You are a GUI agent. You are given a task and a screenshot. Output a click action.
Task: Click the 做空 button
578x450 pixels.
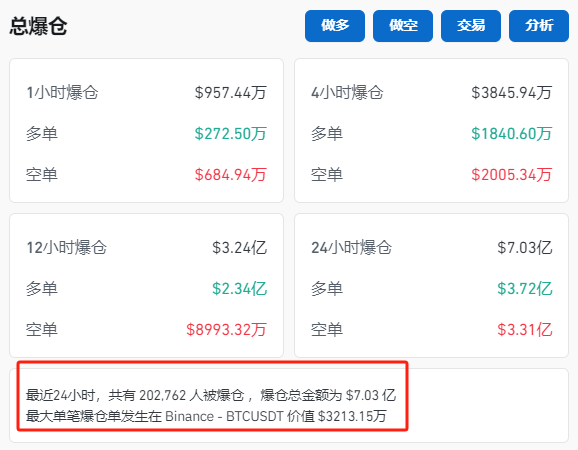(x=403, y=26)
